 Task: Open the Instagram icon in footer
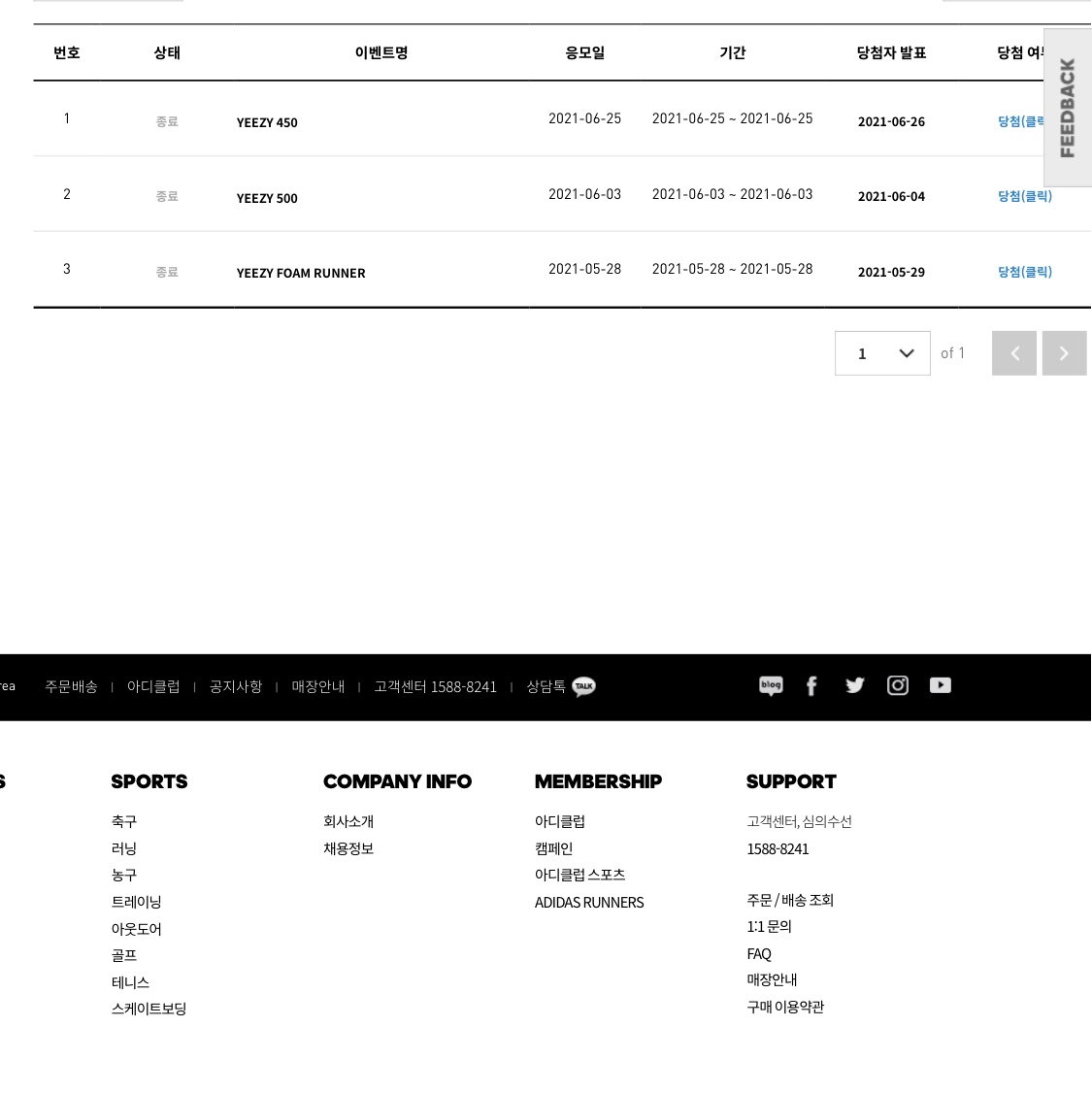898,686
